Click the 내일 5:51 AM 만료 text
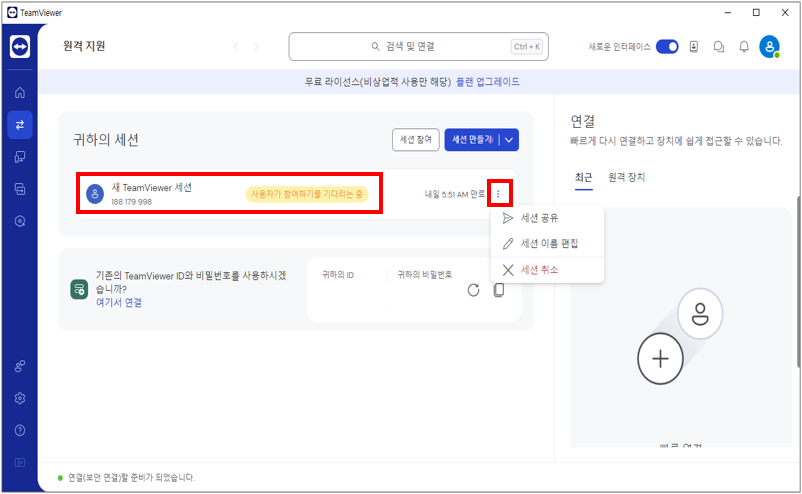 [455, 194]
